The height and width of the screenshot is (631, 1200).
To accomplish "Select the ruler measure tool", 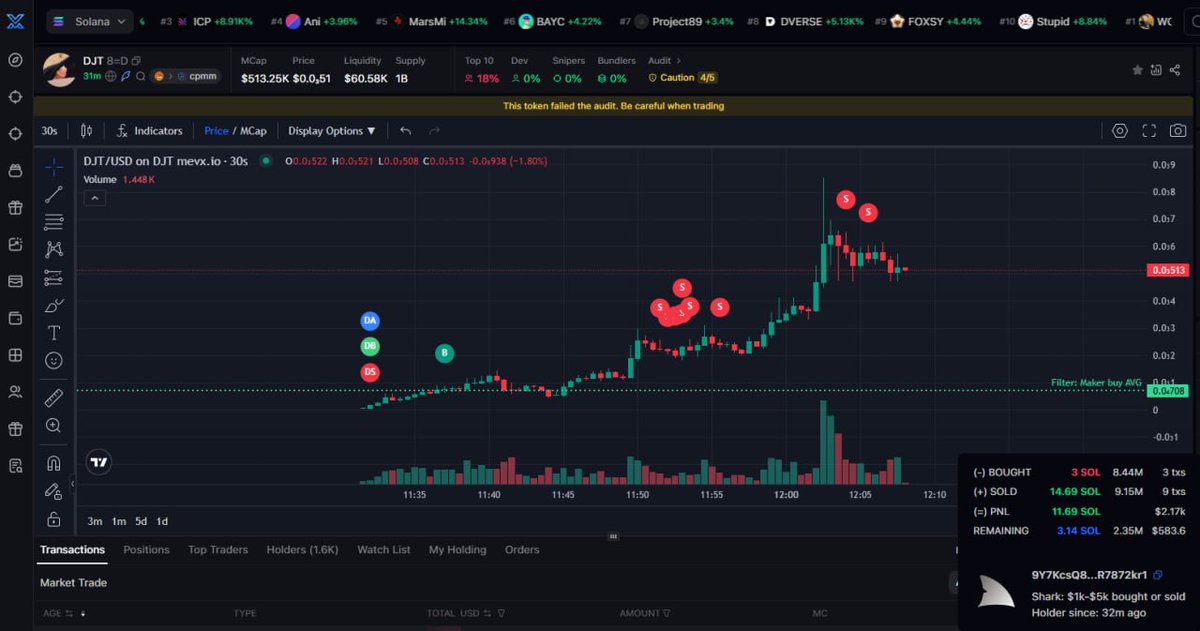I will click(x=54, y=398).
